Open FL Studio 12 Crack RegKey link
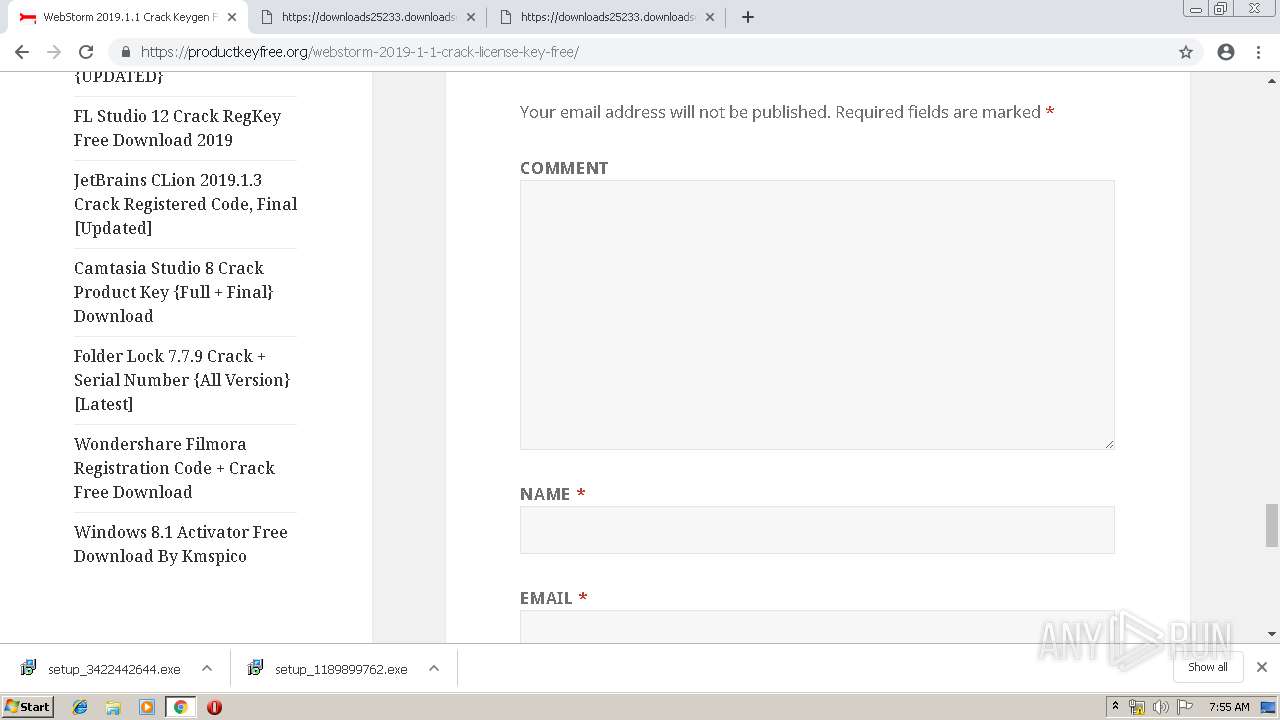This screenshot has height=720, width=1280. tap(177, 128)
